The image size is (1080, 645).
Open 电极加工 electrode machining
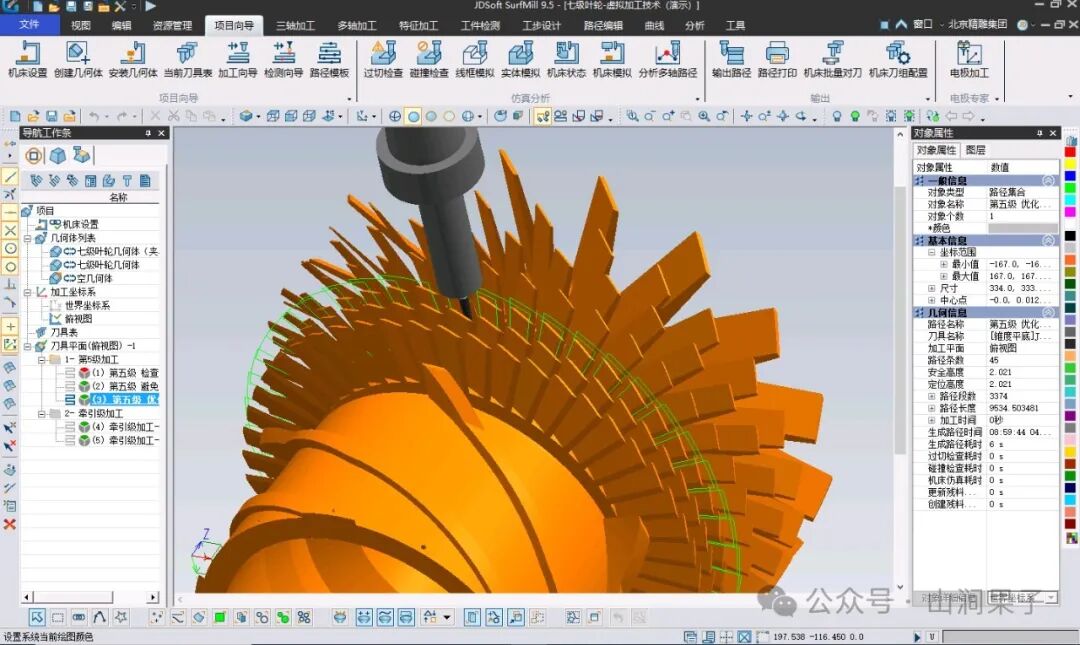[x=969, y=60]
